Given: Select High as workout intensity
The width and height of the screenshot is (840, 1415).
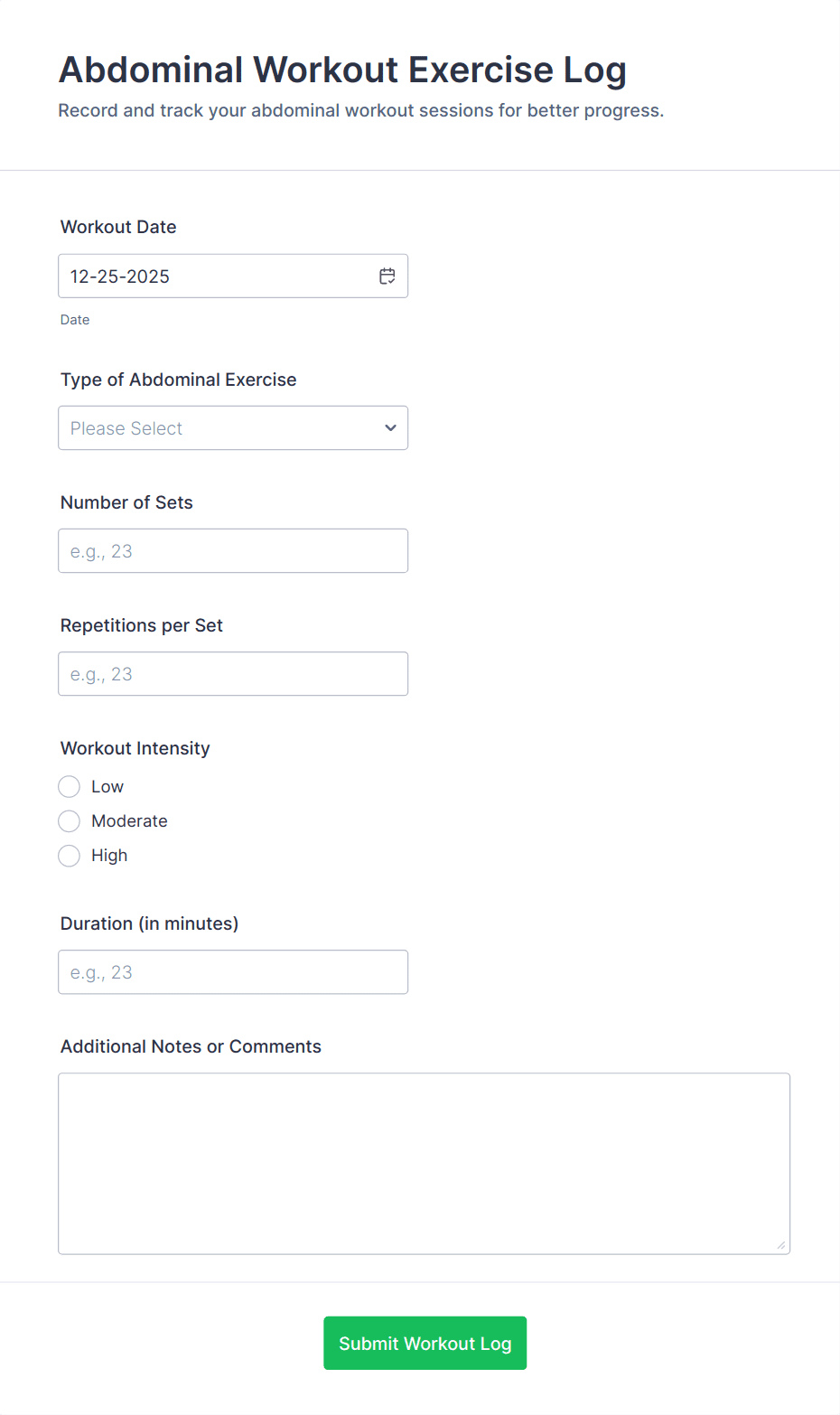Looking at the screenshot, I should click(69, 855).
